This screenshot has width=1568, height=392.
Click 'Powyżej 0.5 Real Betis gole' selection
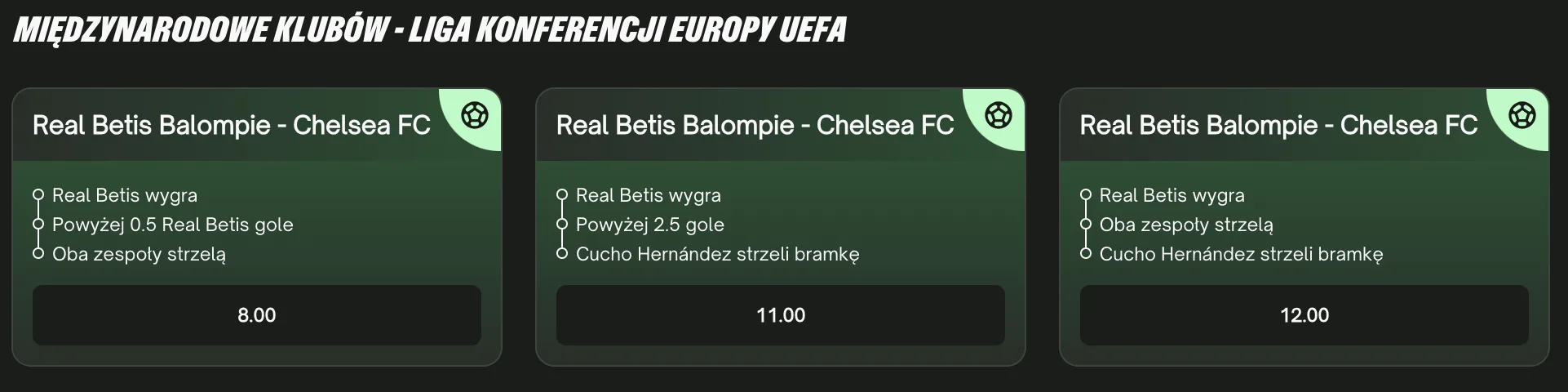tap(173, 225)
